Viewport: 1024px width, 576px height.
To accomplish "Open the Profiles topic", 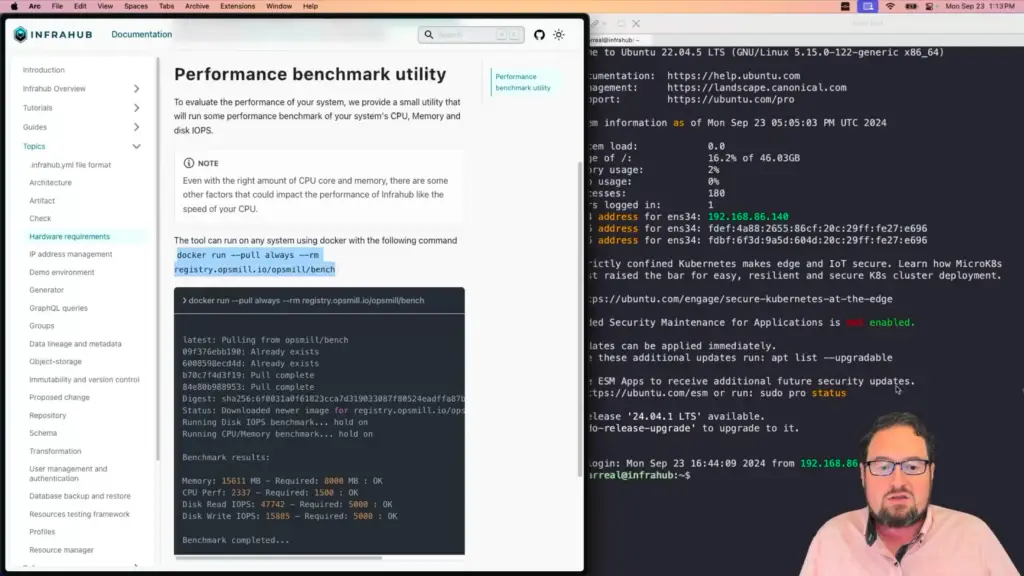I will [42, 532].
